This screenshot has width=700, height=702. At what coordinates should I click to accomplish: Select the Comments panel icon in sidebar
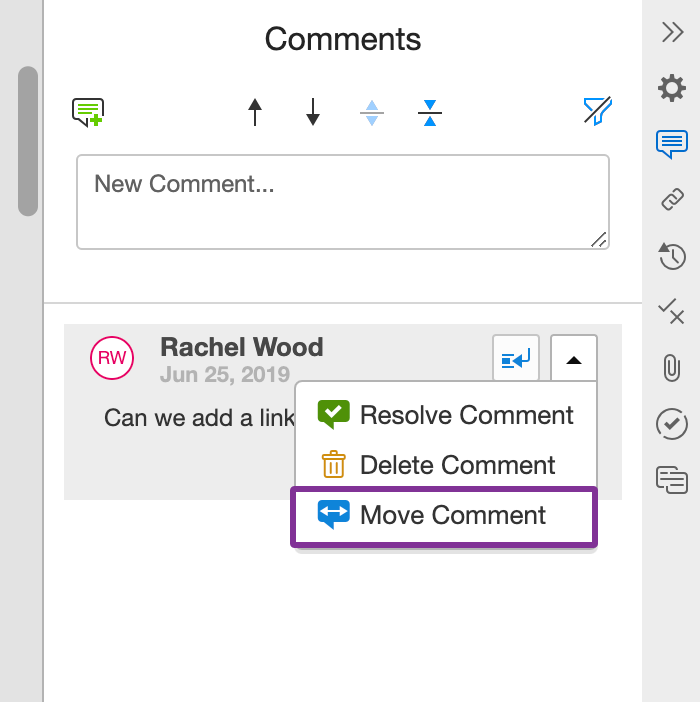point(672,144)
